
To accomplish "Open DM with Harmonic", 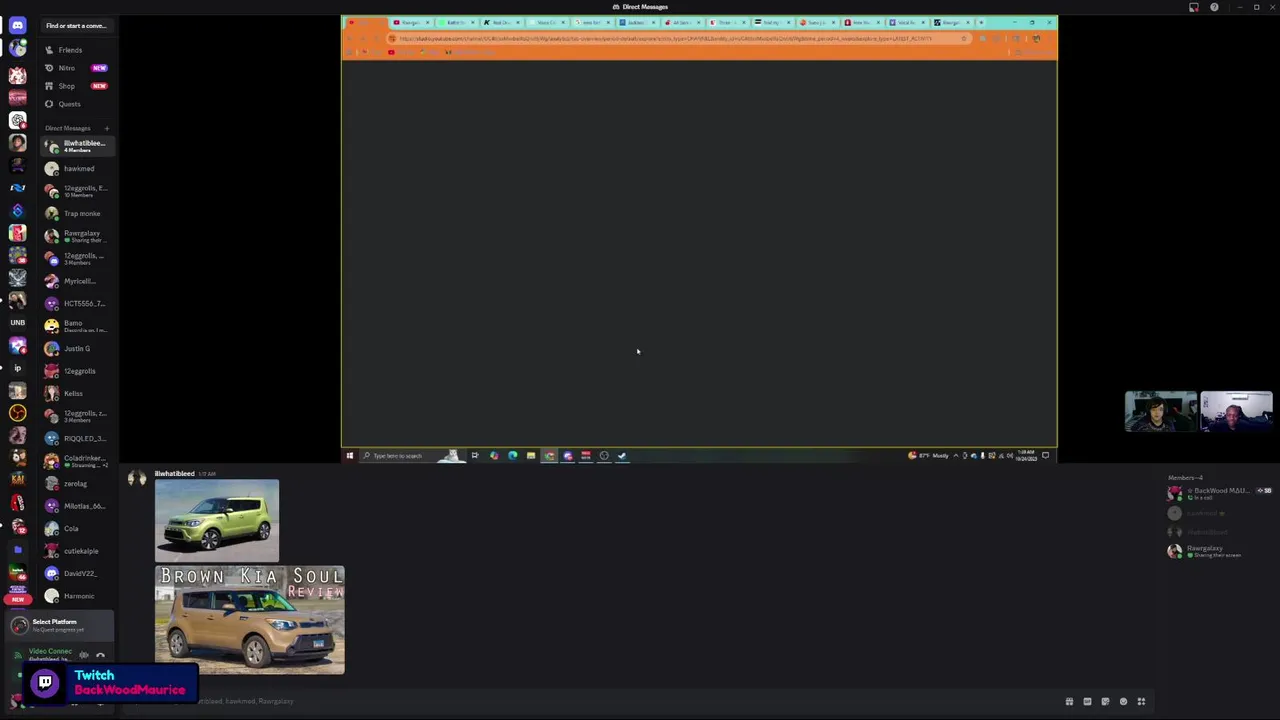I will click(x=78, y=596).
